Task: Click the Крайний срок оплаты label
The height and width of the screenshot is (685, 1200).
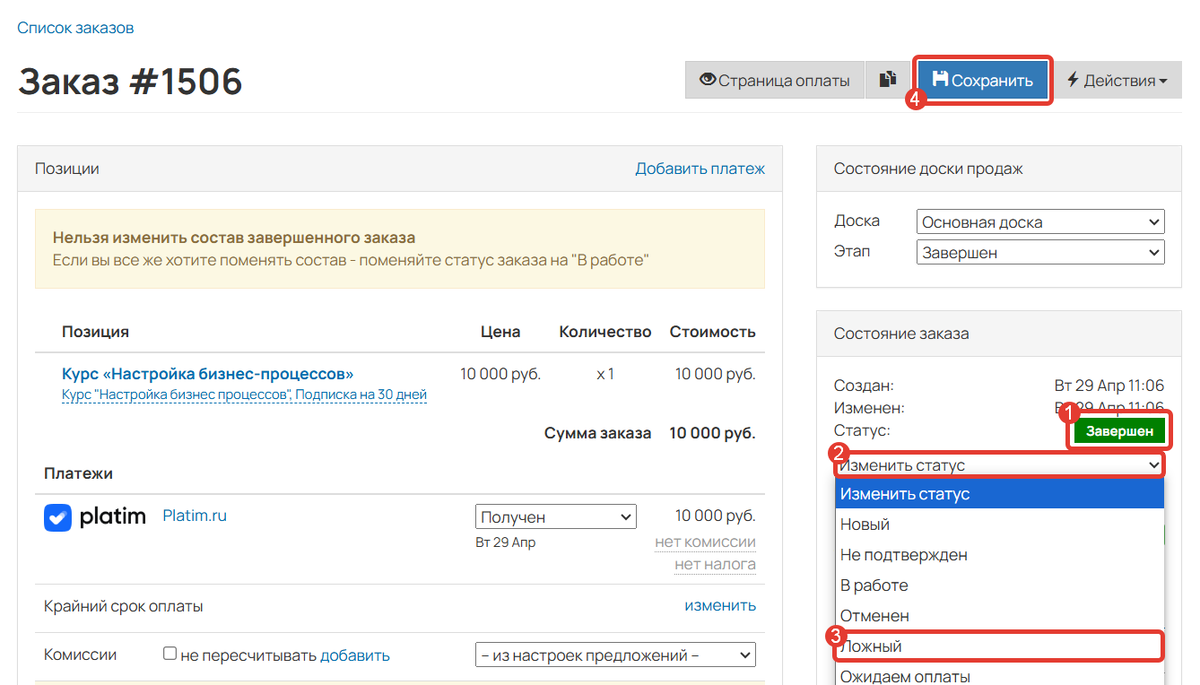Action: [124, 606]
